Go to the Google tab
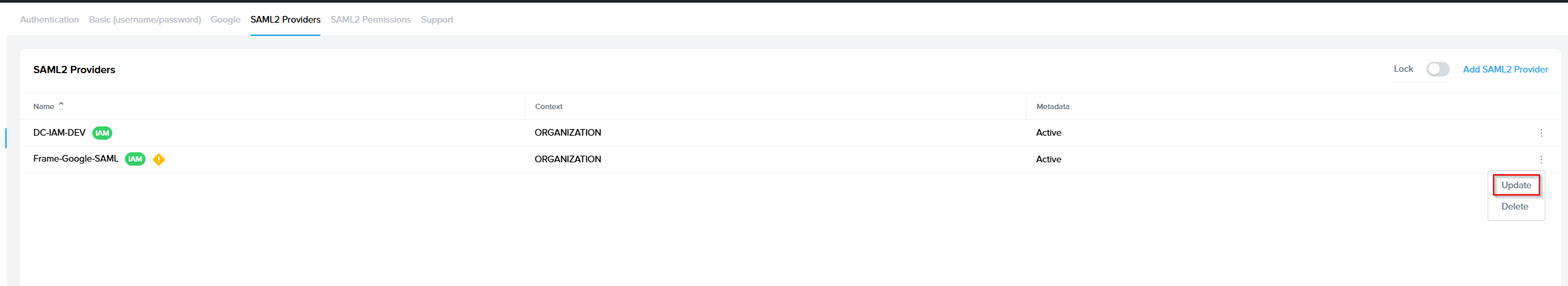Viewport: 1568px width, 286px height. [x=225, y=20]
